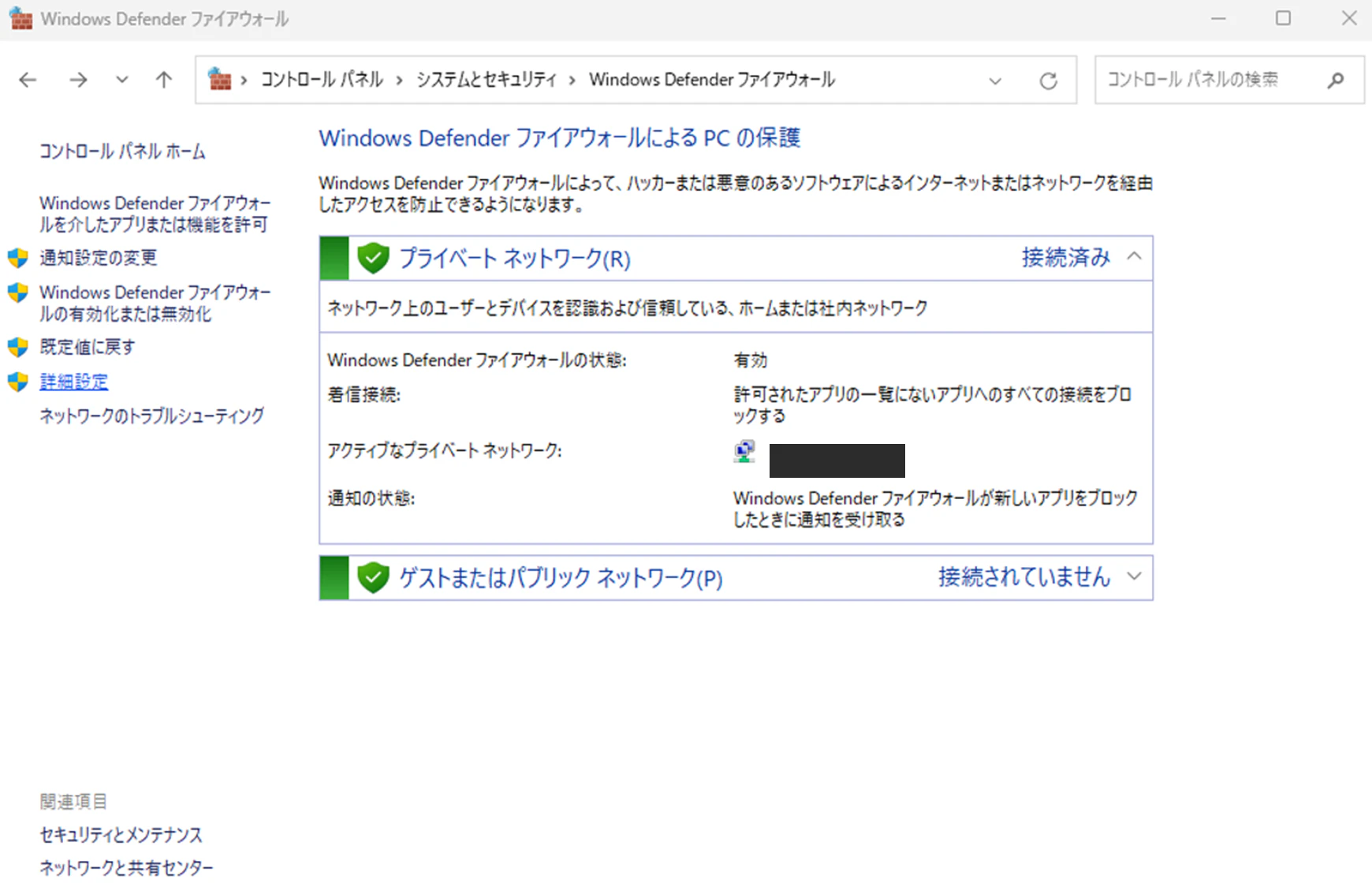Open セキュリティとメンテナンス link
1372x887 pixels.
121,835
